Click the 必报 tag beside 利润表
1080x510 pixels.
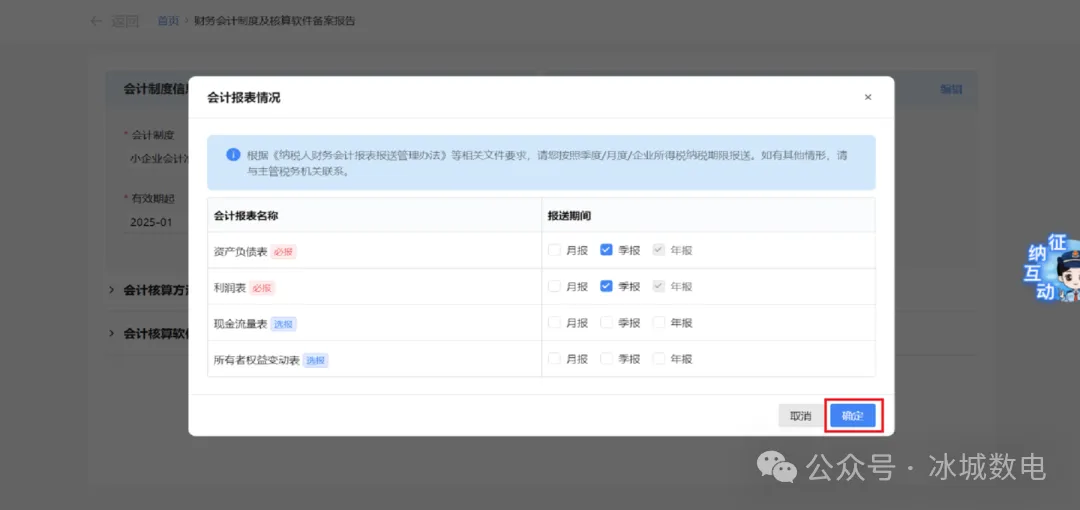pos(262,288)
